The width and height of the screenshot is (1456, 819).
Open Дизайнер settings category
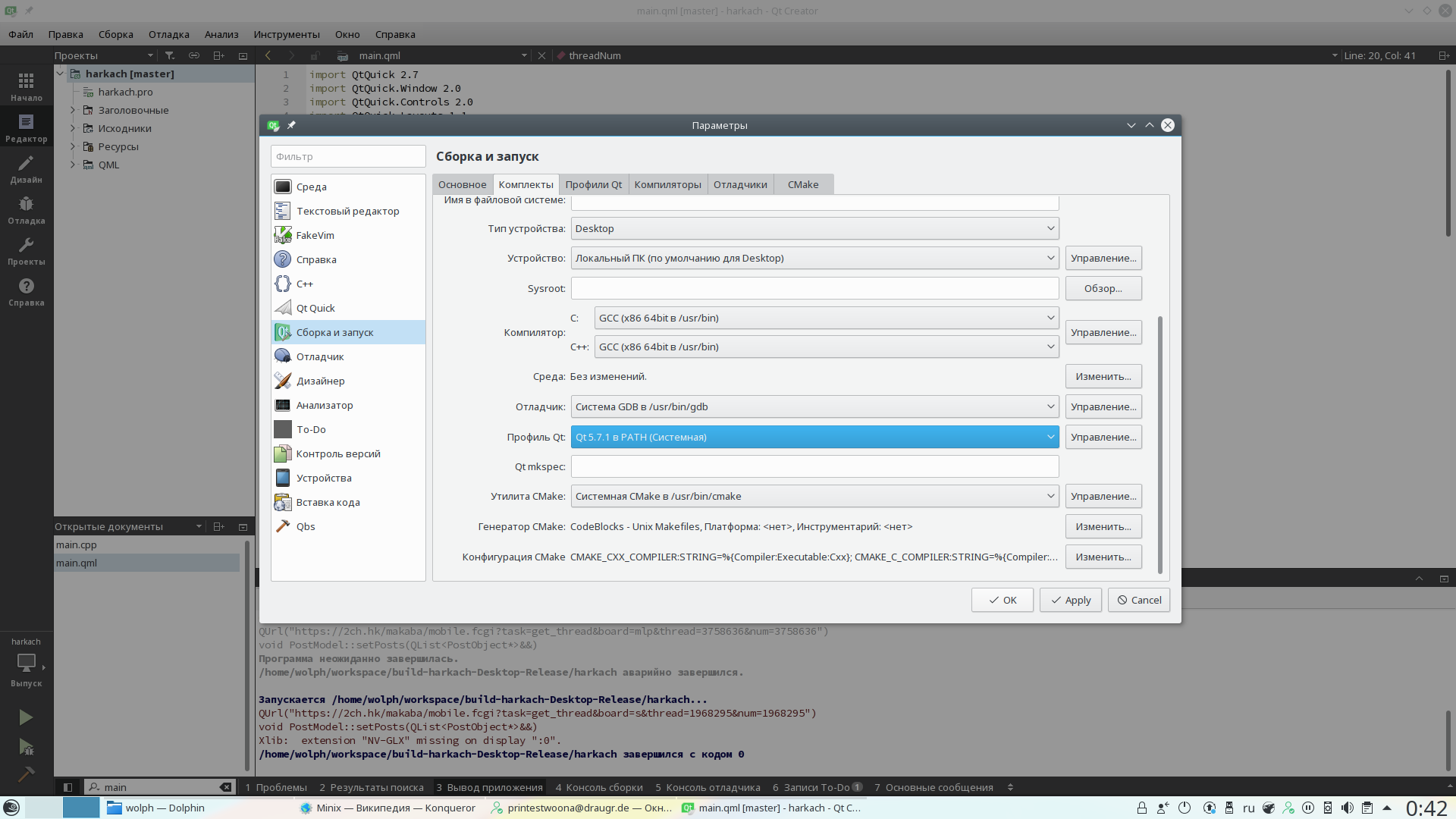click(x=348, y=381)
